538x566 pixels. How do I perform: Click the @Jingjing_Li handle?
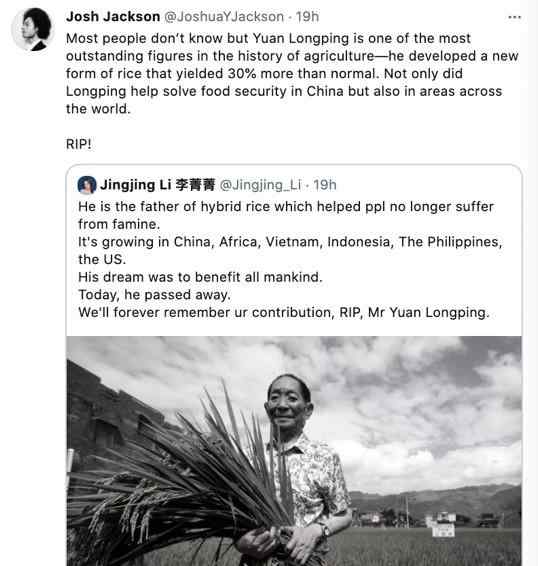pyautogui.click(x=260, y=185)
